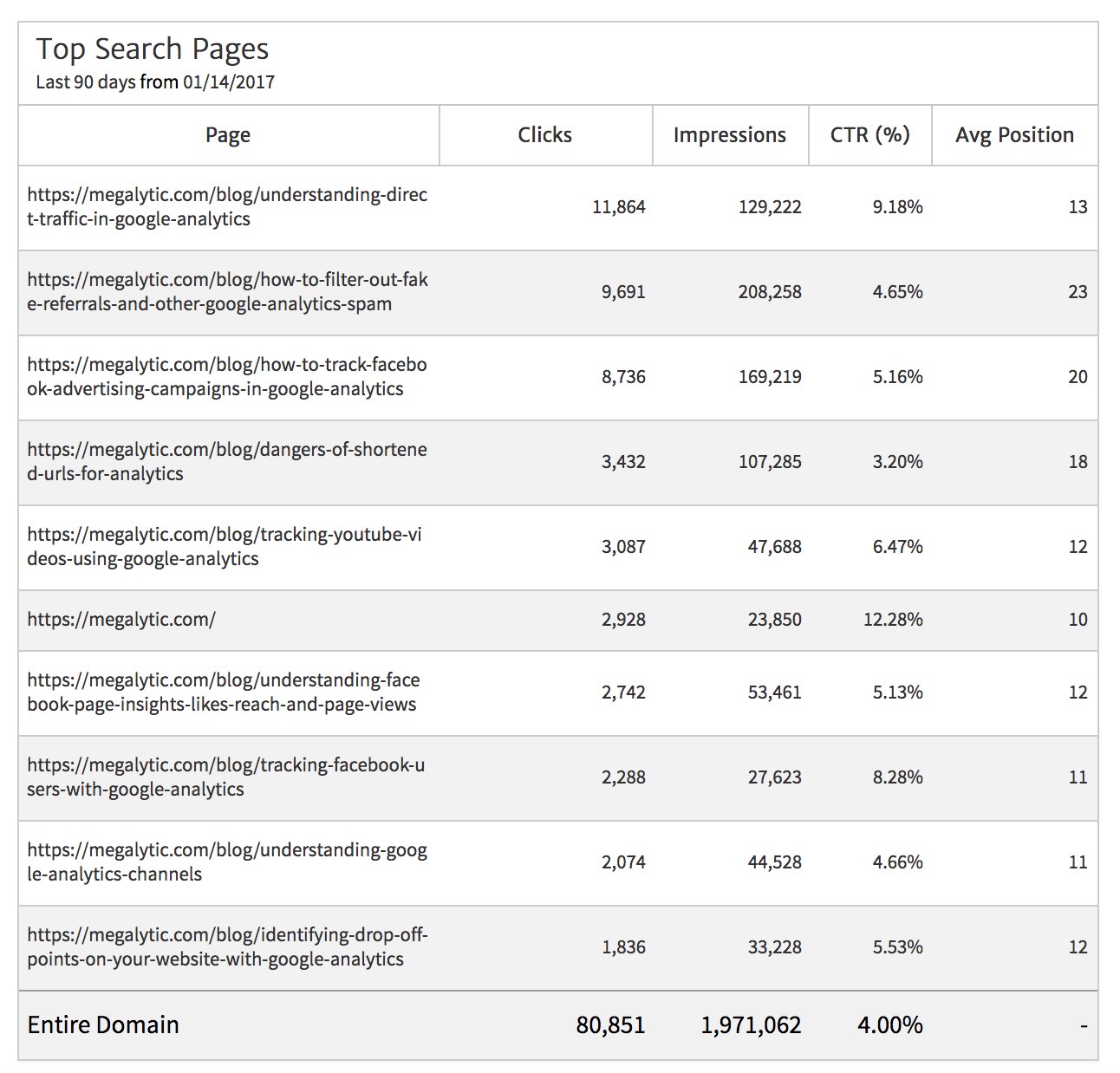Image resolution: width=1120 pixels, height=1073 pixels.
Task: Select the CTR (%) column header
Action: [869, 135]
